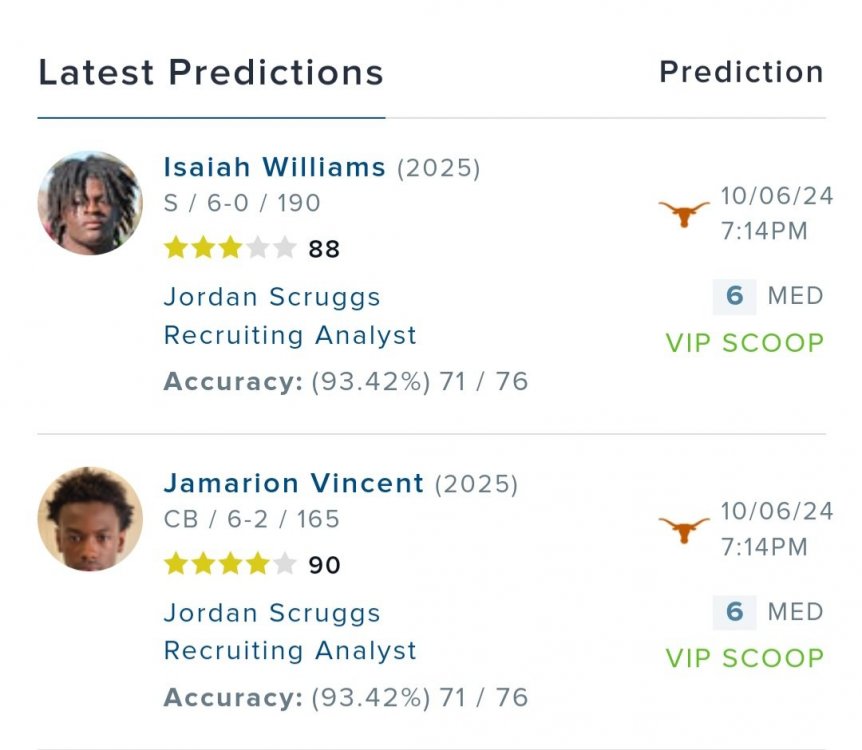Click the Accuracy stat in Jamarion Vincent's row
862x750 pixels.
tap(345, 697)
